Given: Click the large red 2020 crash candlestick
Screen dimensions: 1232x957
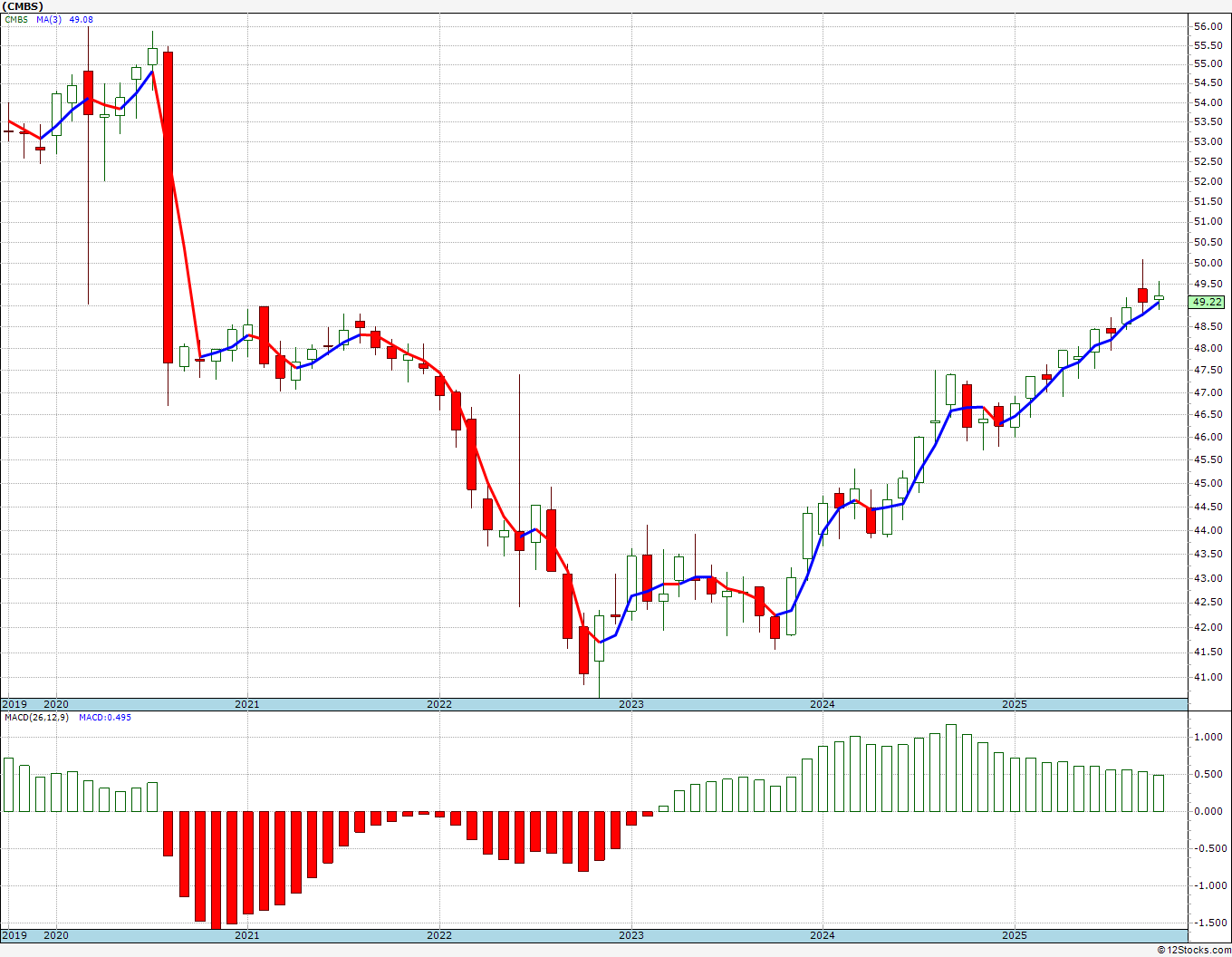Looking at the screenshot, I should [x=168, y=208].
